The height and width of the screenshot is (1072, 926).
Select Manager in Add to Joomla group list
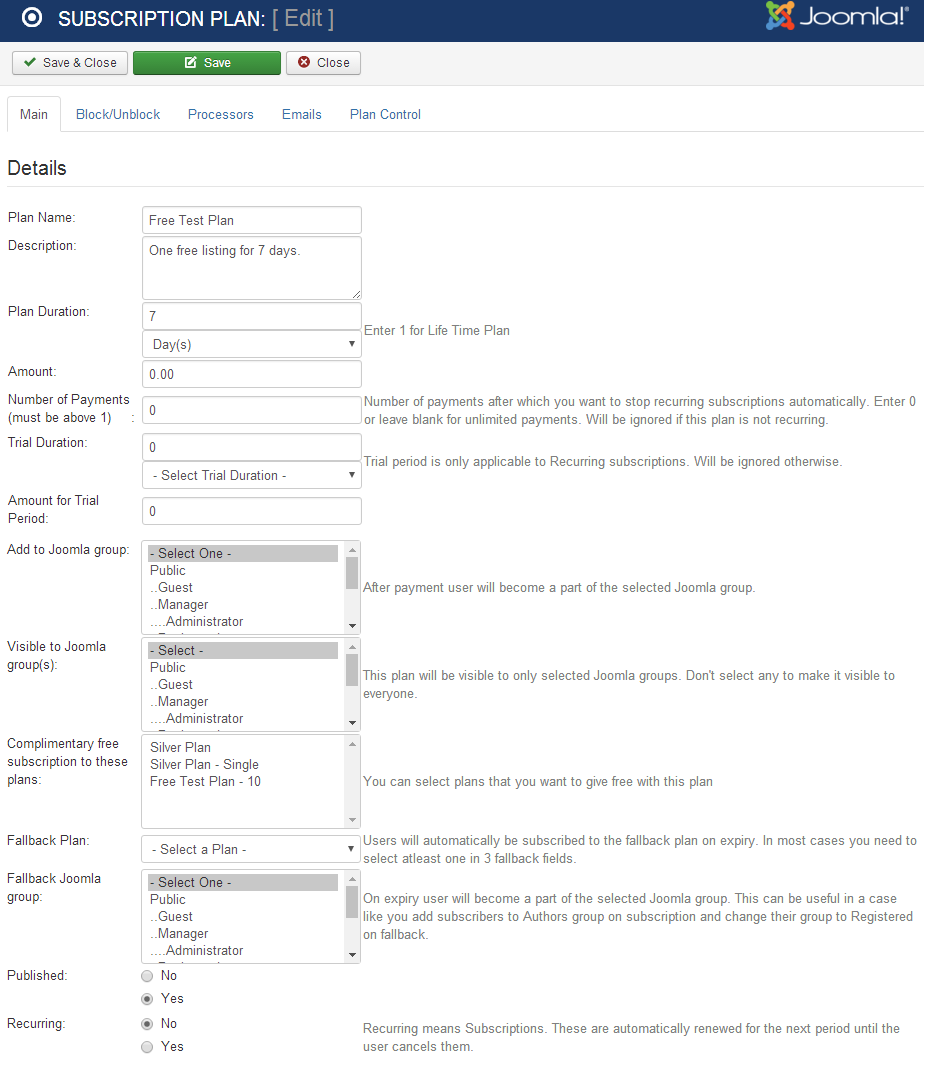coord(183,605)
